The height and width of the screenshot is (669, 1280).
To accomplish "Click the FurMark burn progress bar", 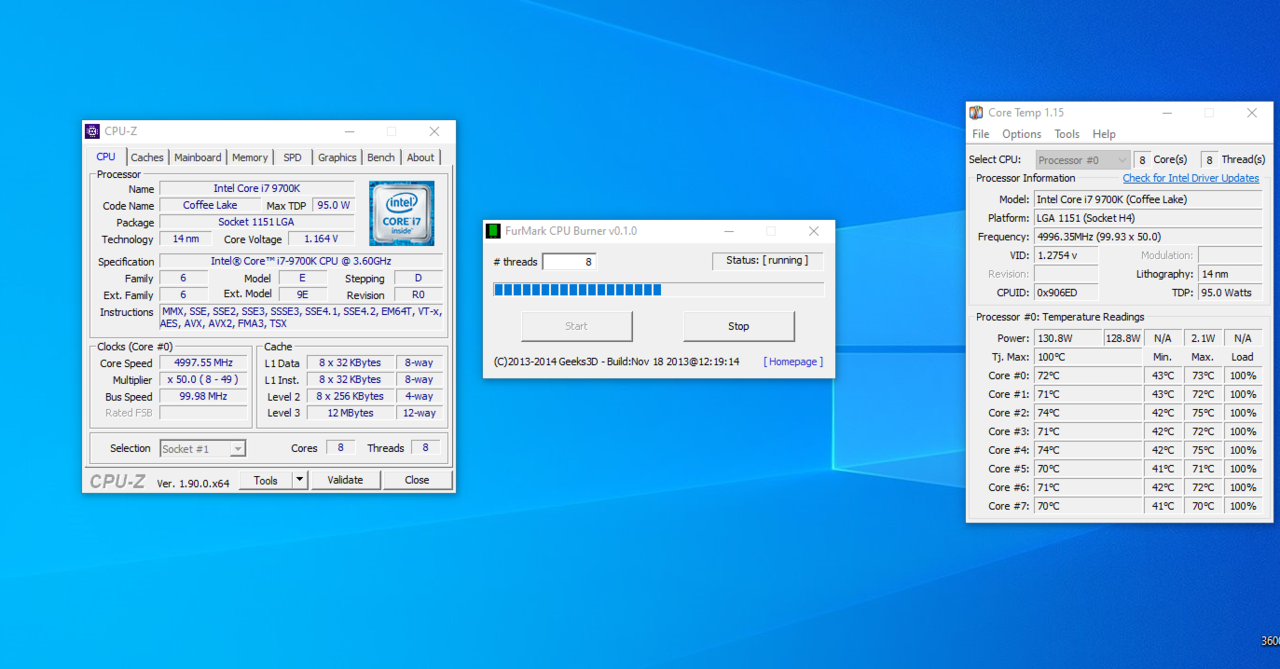I will tap(659, 290).
